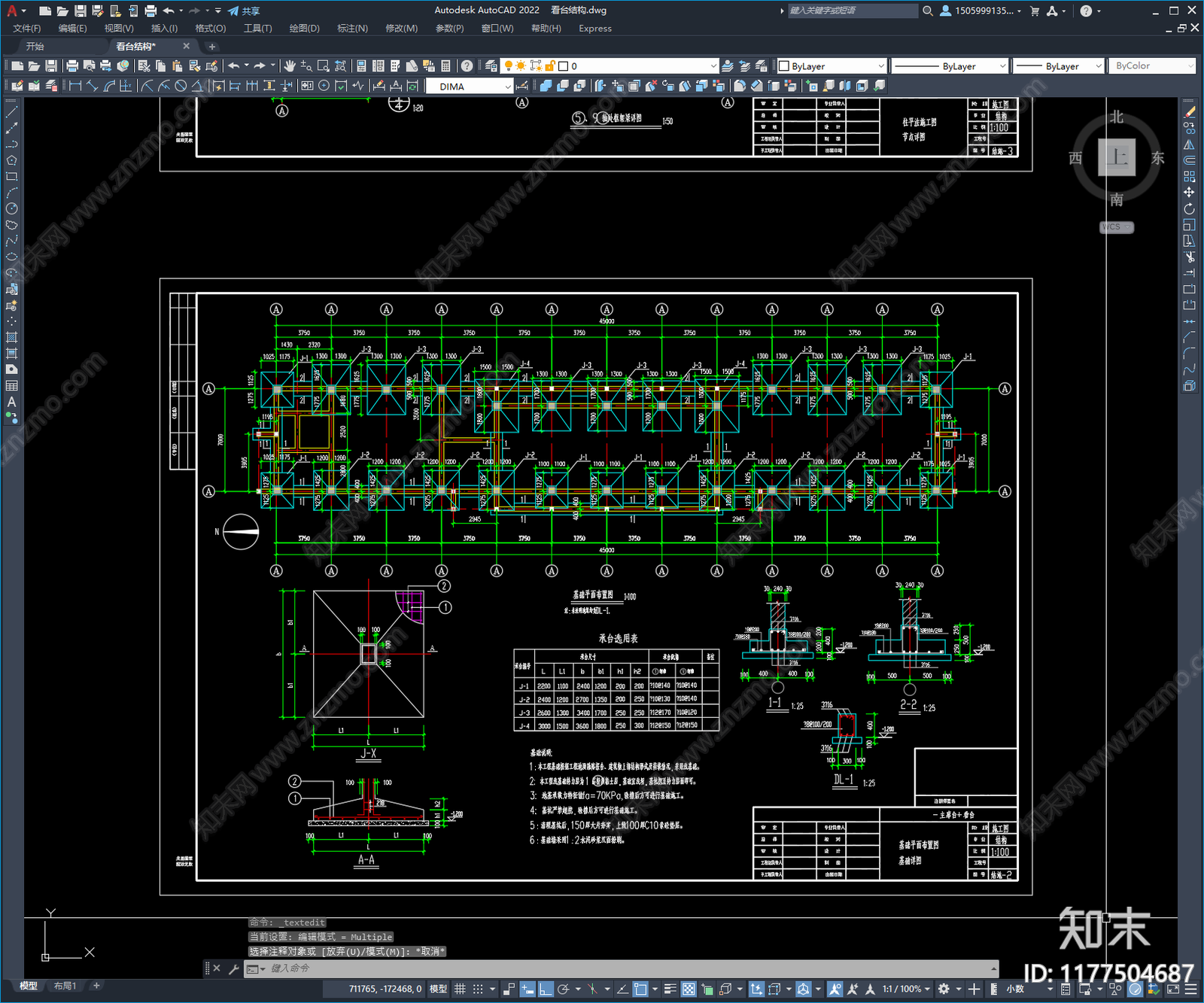The height and width of the screenshot is (1003, 1204).
Task: Select the Diameter dimension tool
Action: [181, 86]
